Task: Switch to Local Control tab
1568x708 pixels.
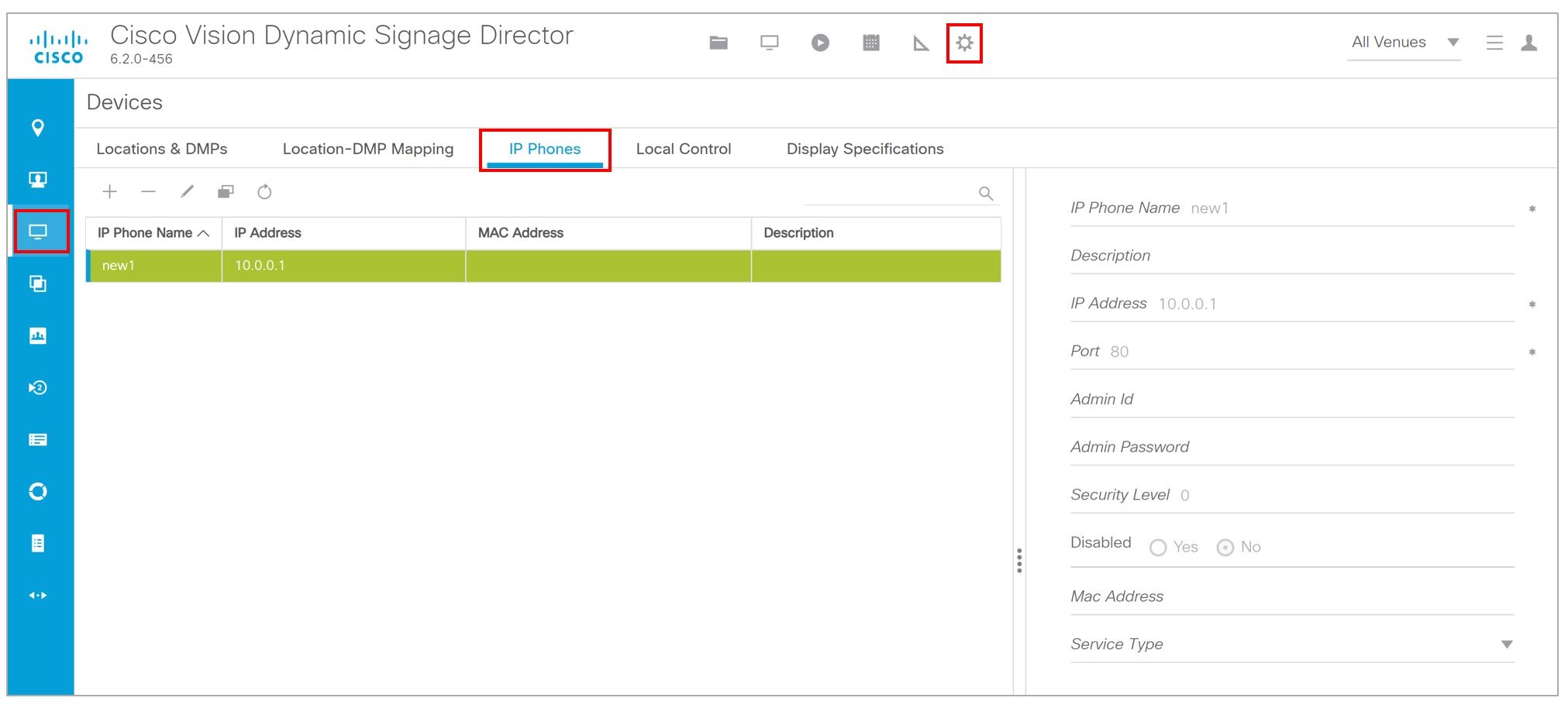Action: pyautogui.click(x=684, y=149)
